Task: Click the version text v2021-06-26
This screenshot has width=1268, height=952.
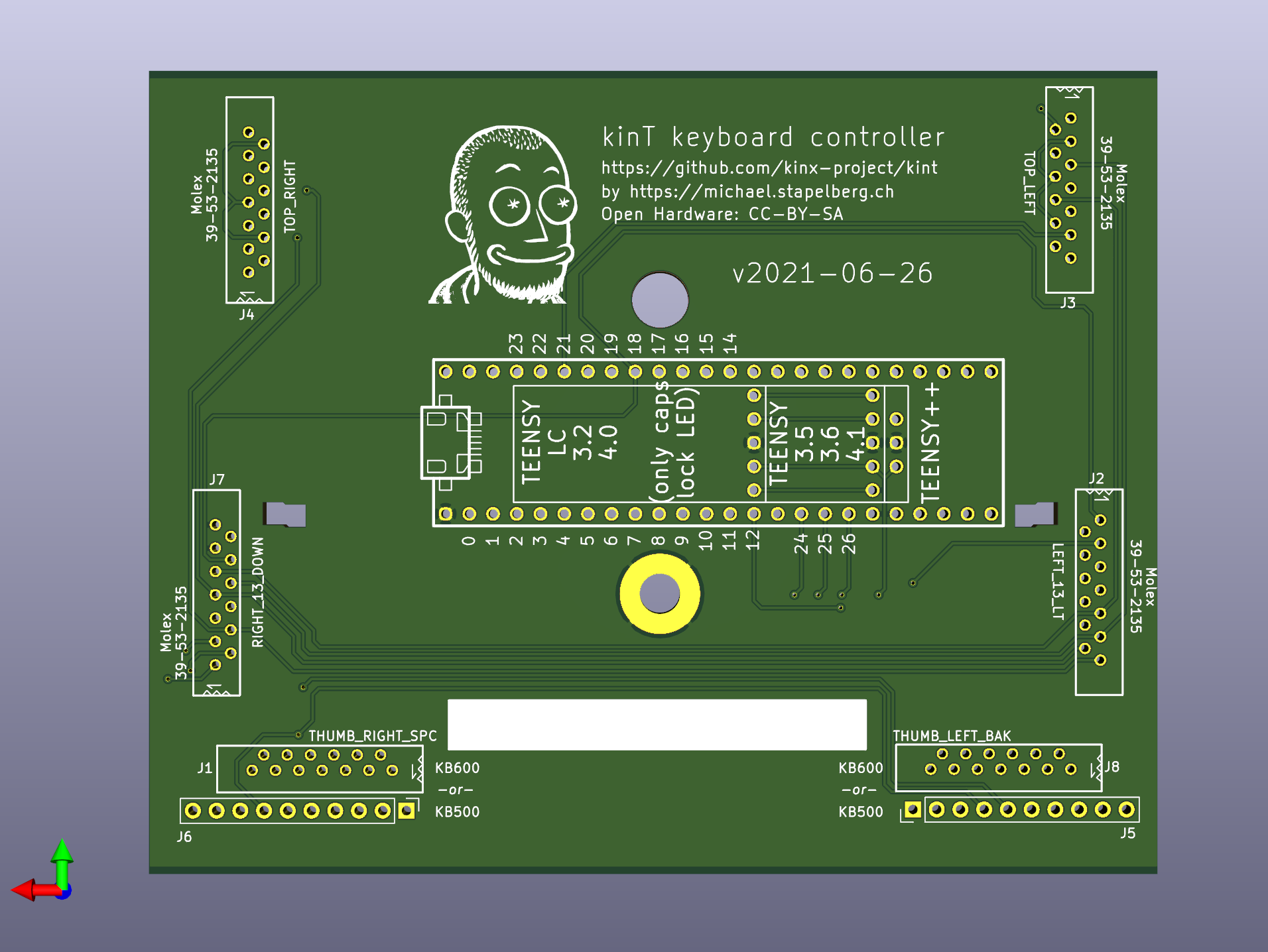Action: coord(833,273)
